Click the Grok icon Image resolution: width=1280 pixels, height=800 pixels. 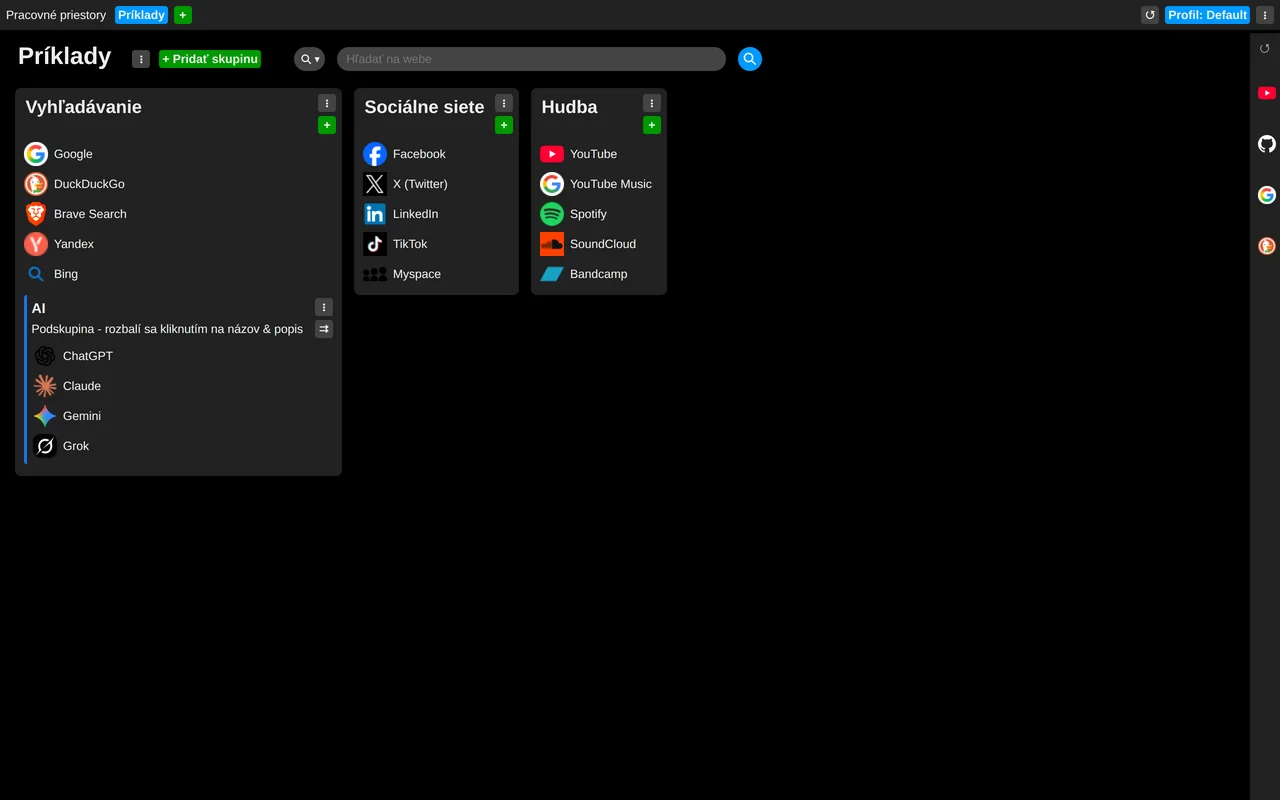pos(45,446)
